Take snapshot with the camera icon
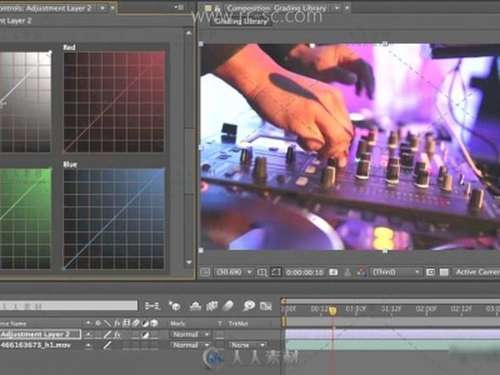Viewport: 500px width, 375px height. click(333, 272)
